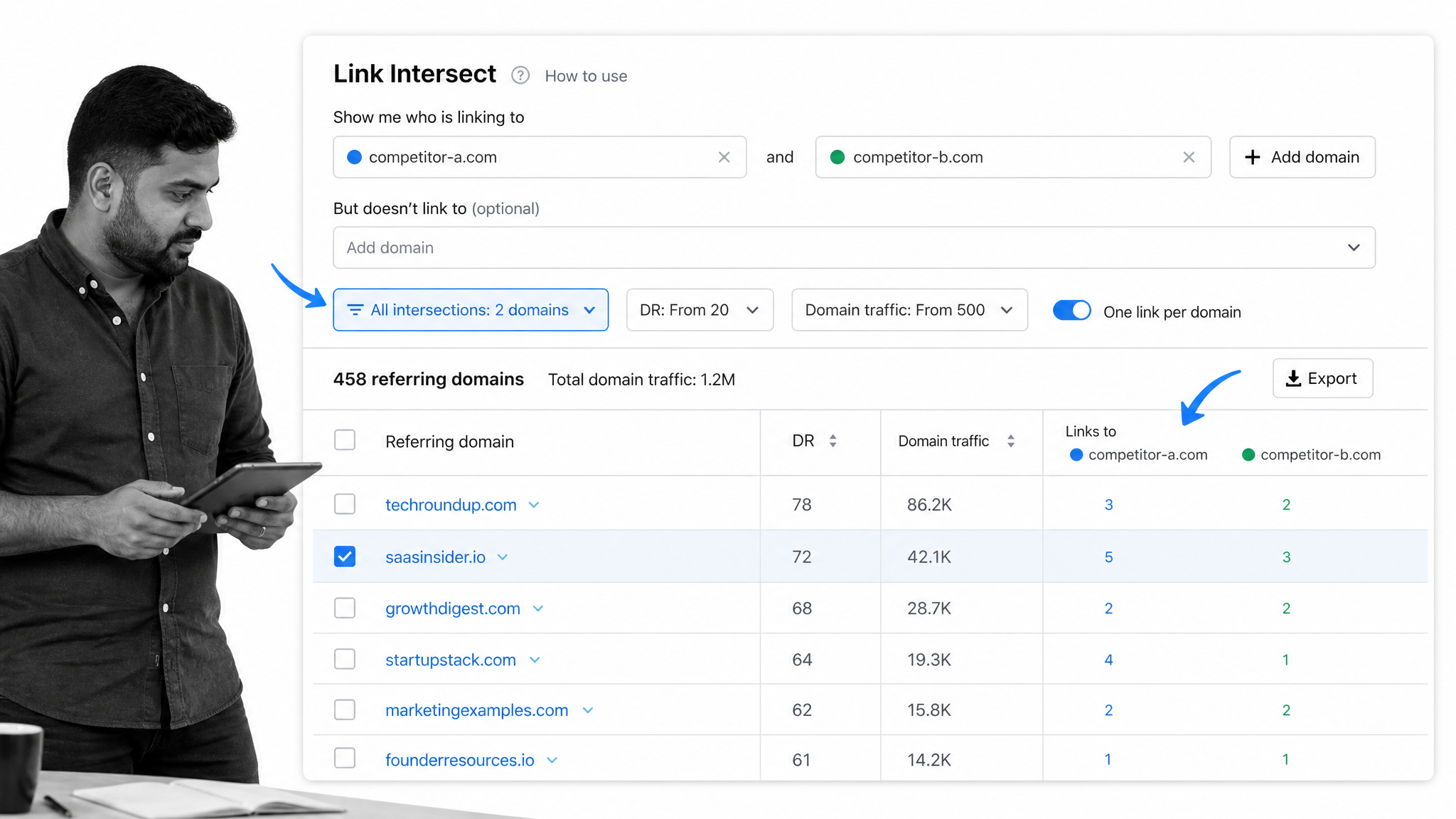Click the blue 5 links count for saasinsider.io
Image resolution: width=1456 pixels, height=819 pixels.
(x=1108, y=557)
